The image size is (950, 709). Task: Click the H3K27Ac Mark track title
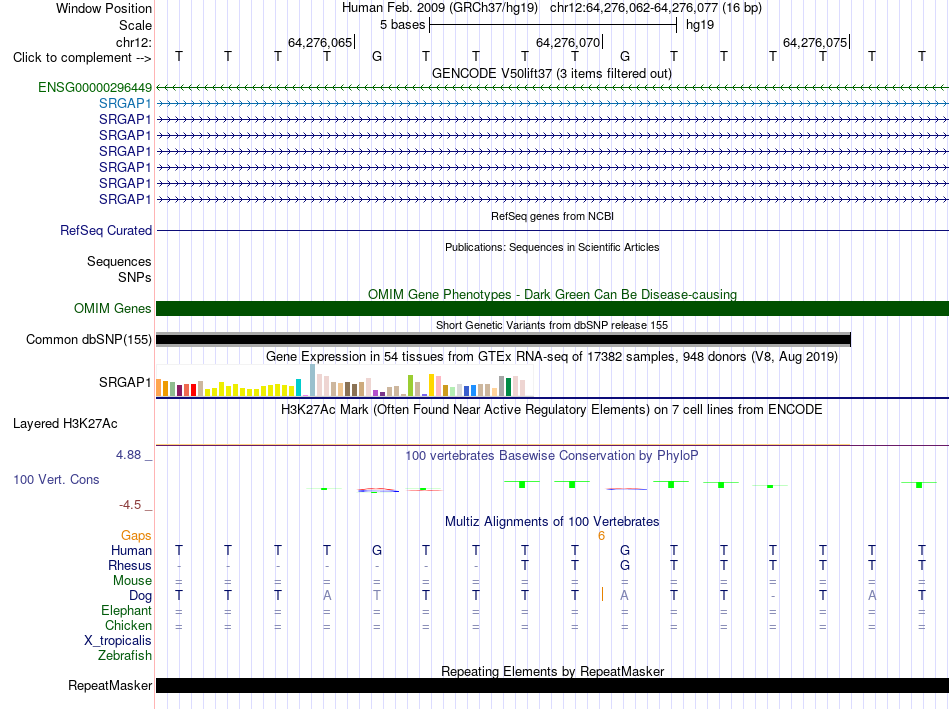552,410
